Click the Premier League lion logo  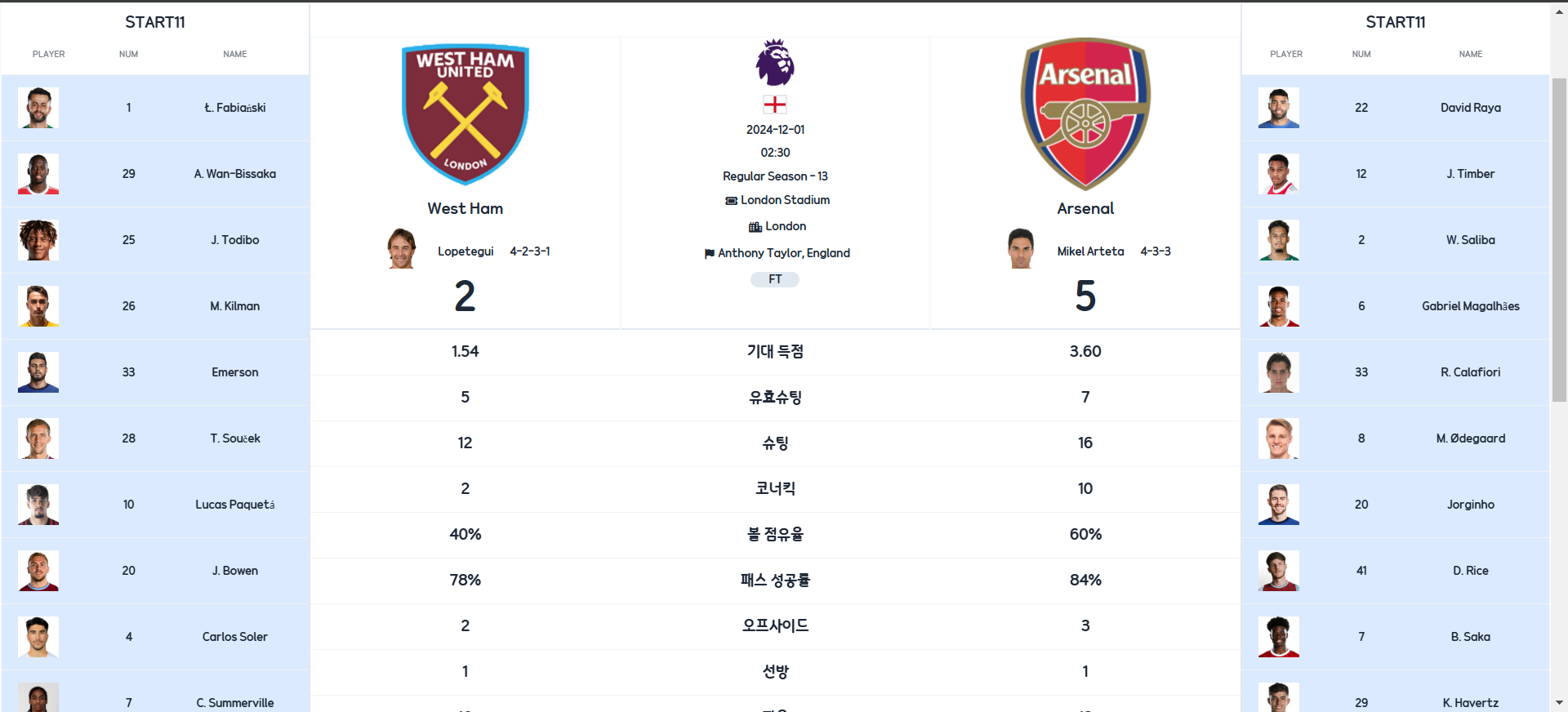(775, 62)
